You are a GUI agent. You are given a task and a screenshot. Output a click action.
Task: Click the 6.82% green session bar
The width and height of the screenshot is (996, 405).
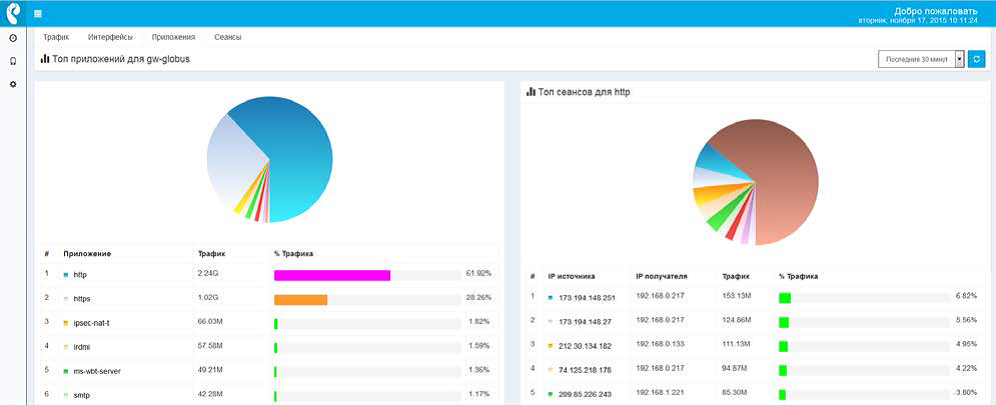pyautogui.click(x=784, y=298)
